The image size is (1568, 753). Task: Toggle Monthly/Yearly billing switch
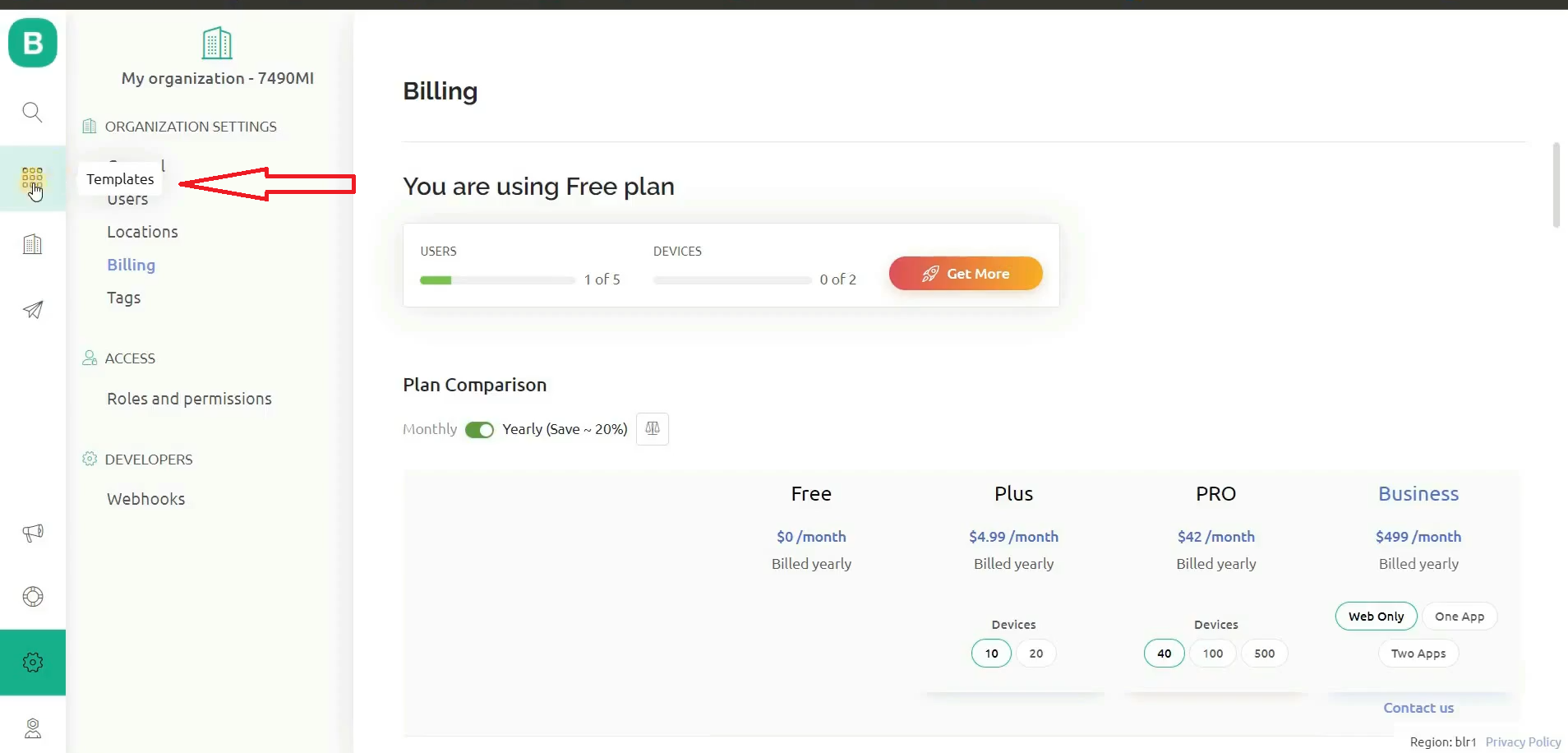pos(479,430)
